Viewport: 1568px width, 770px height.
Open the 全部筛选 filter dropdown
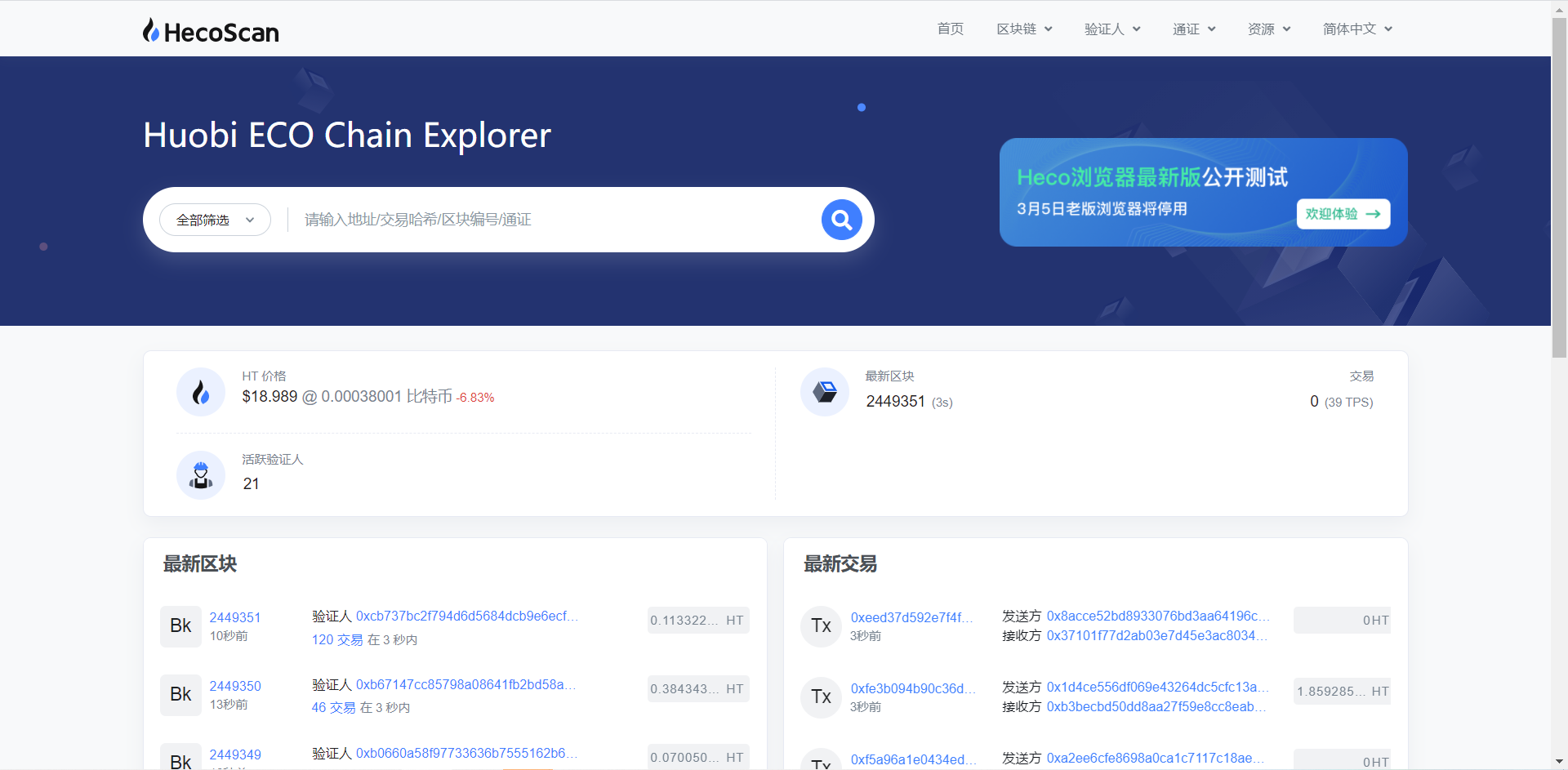tap(215, 219)
